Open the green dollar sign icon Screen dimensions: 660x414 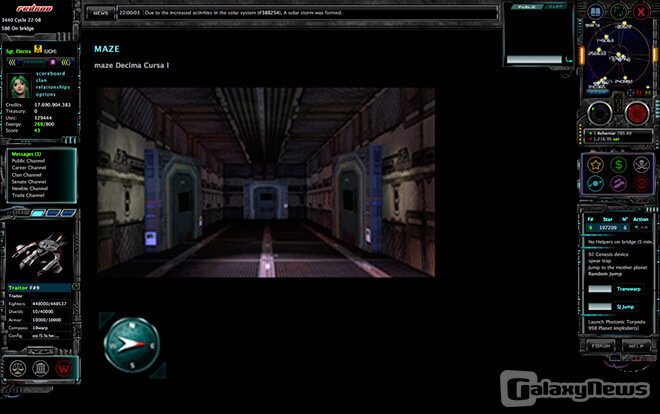618,165
